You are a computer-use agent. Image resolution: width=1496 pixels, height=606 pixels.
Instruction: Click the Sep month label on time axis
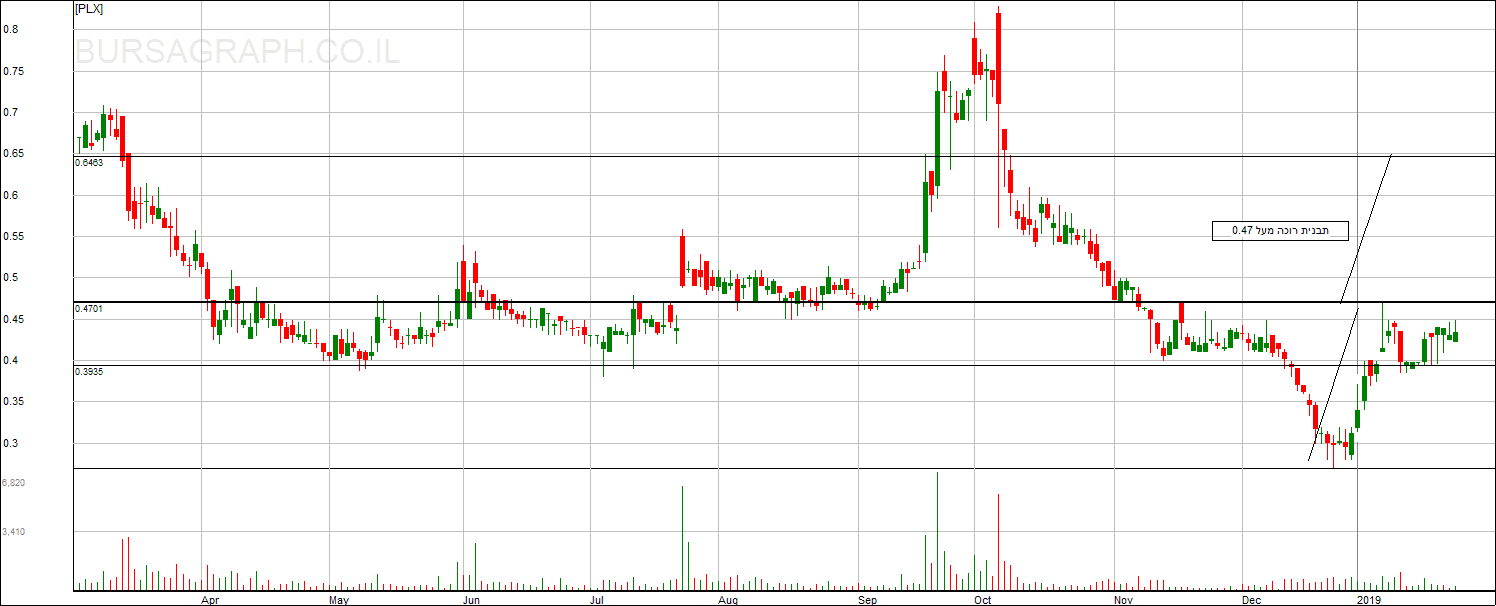tap(867, 600)
